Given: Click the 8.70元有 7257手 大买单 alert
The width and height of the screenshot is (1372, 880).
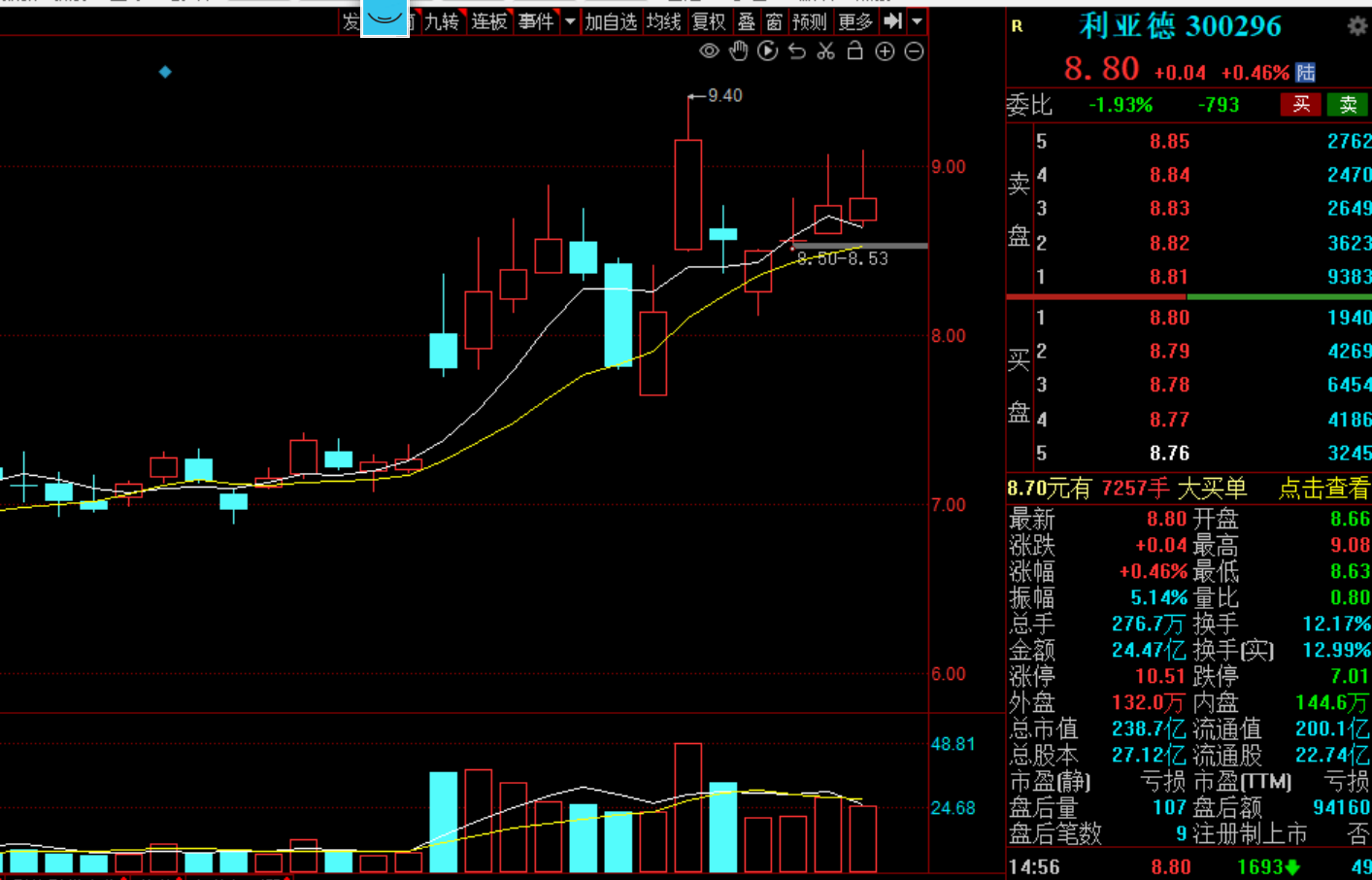Looking at the screenshot, I should point(1127,489).
